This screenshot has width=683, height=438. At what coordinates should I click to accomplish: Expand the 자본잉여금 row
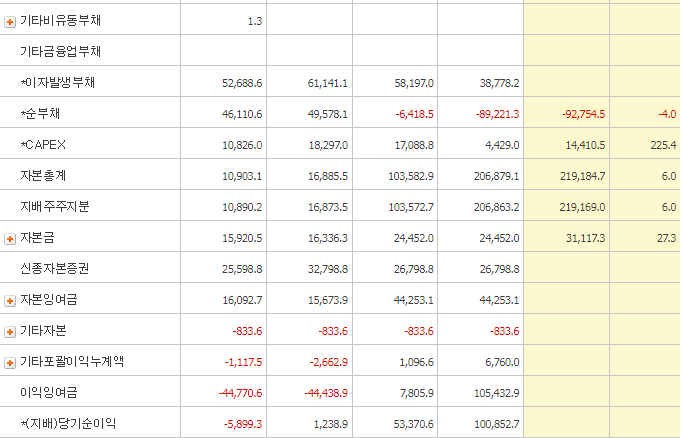coord(10,300)
